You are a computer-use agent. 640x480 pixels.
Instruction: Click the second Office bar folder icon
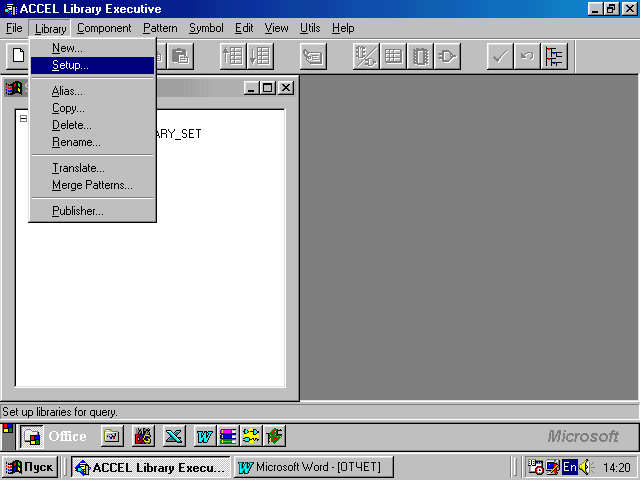pyautogui.click(x=112, y=436)
